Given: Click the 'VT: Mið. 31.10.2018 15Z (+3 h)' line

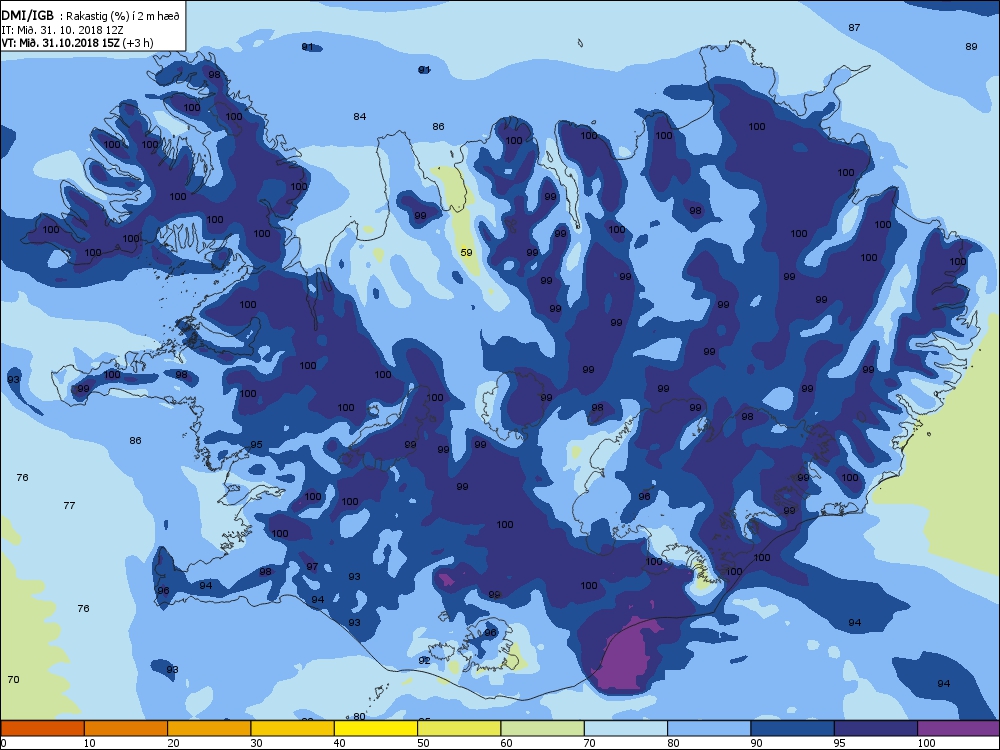Looking at the screenshot, I should 77,43.
